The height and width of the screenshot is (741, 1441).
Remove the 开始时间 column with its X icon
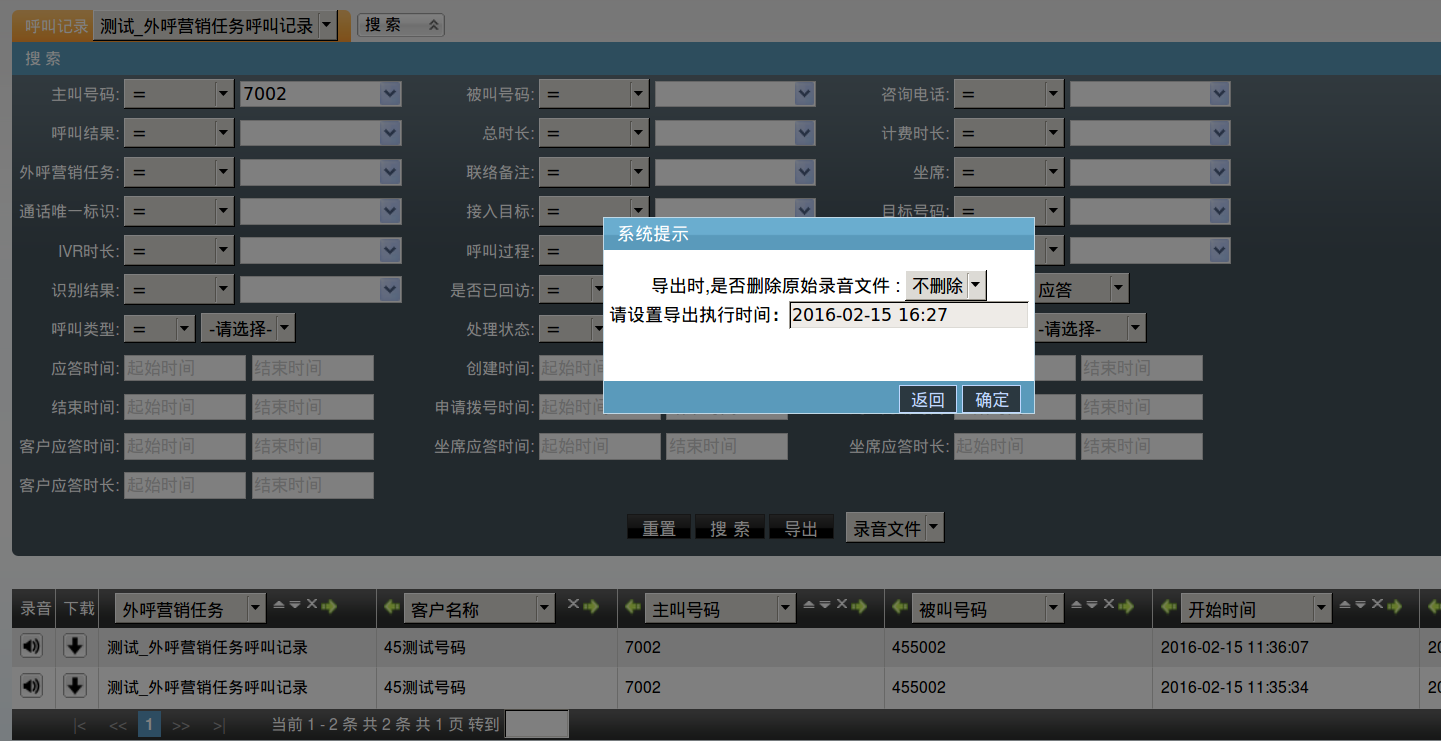click(1377, 605)
